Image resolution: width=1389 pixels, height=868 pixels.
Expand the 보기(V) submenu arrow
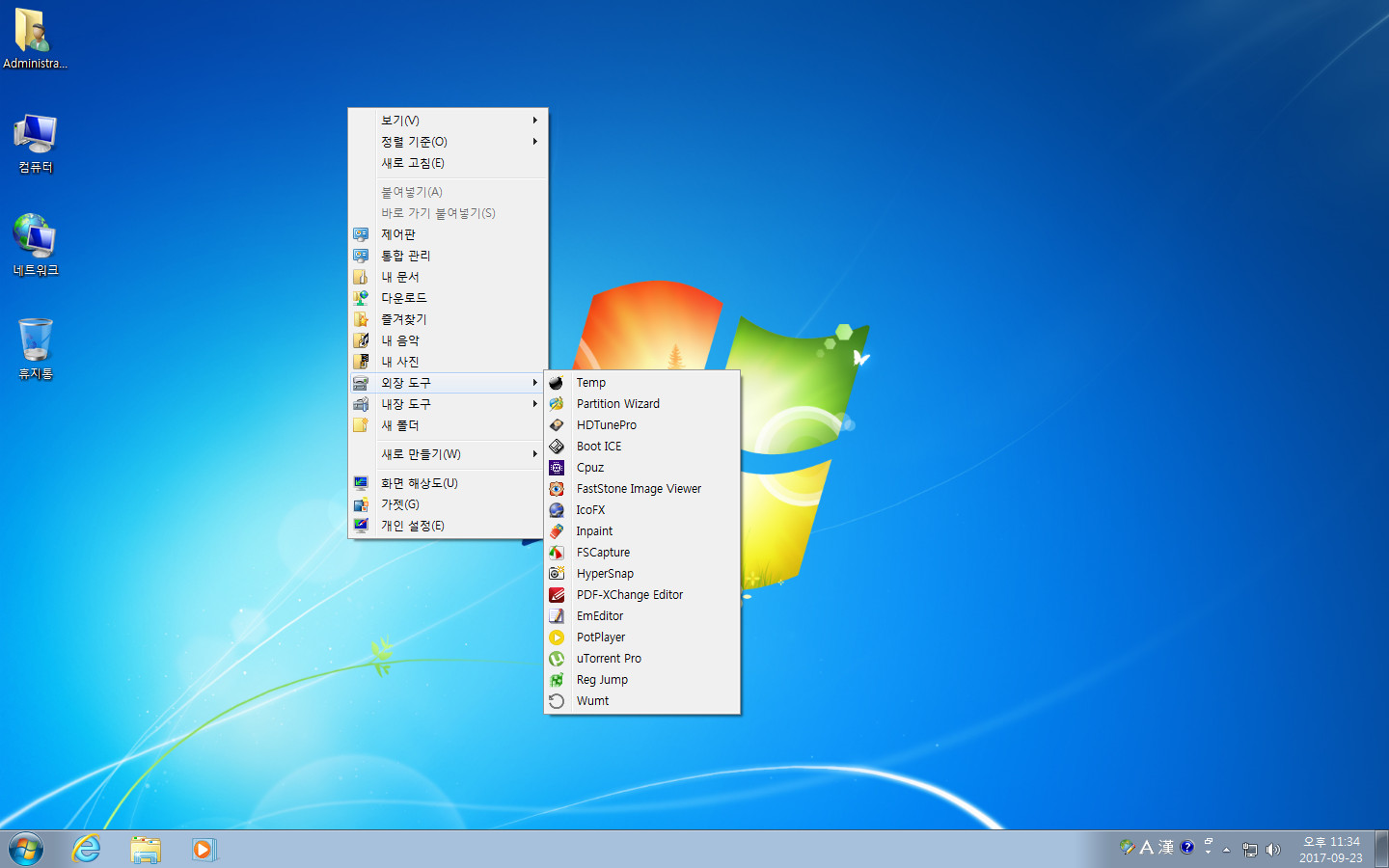pyautogui.click(x=535, y=121)
